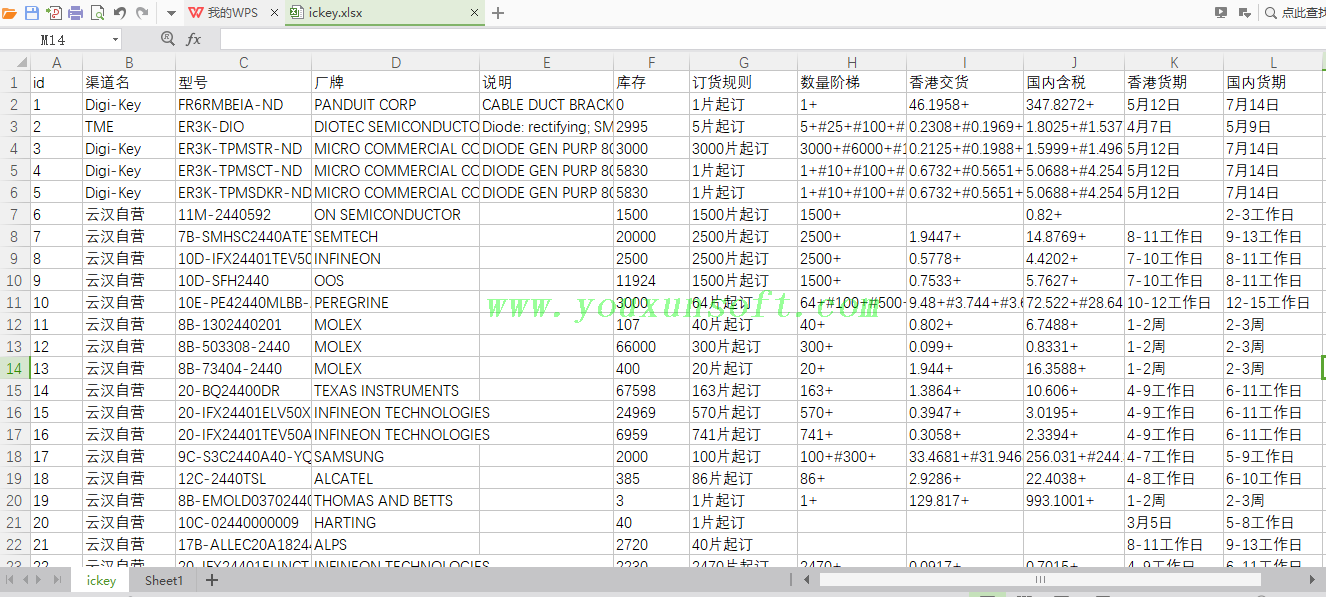Undo the last action
The height and width of the screenshot is (597, 1326).
(120, 13)
